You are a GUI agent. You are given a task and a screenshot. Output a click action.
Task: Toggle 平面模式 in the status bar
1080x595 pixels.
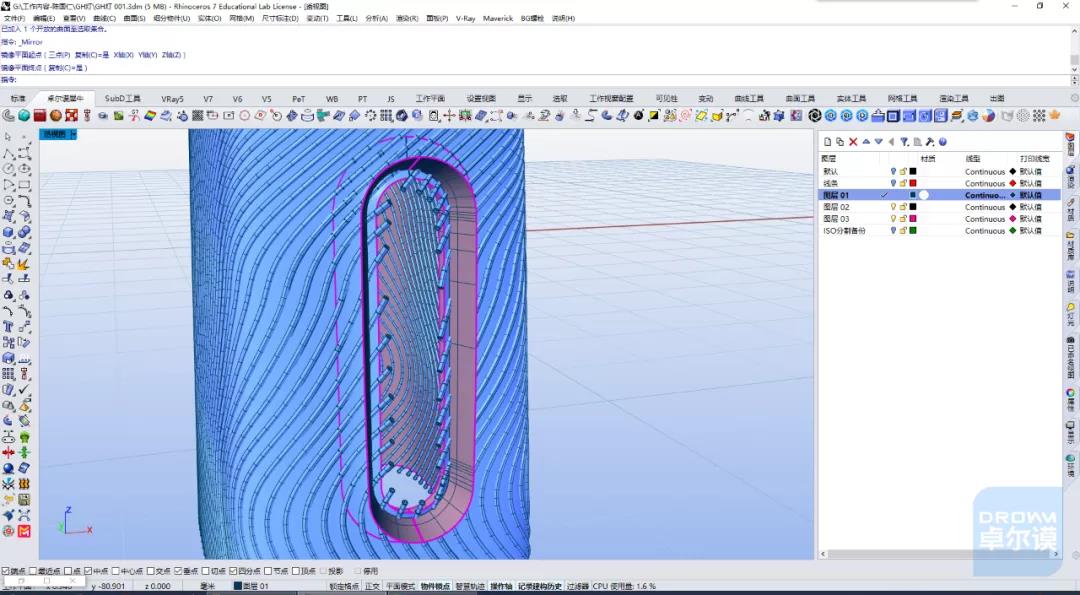coord(400,587)
